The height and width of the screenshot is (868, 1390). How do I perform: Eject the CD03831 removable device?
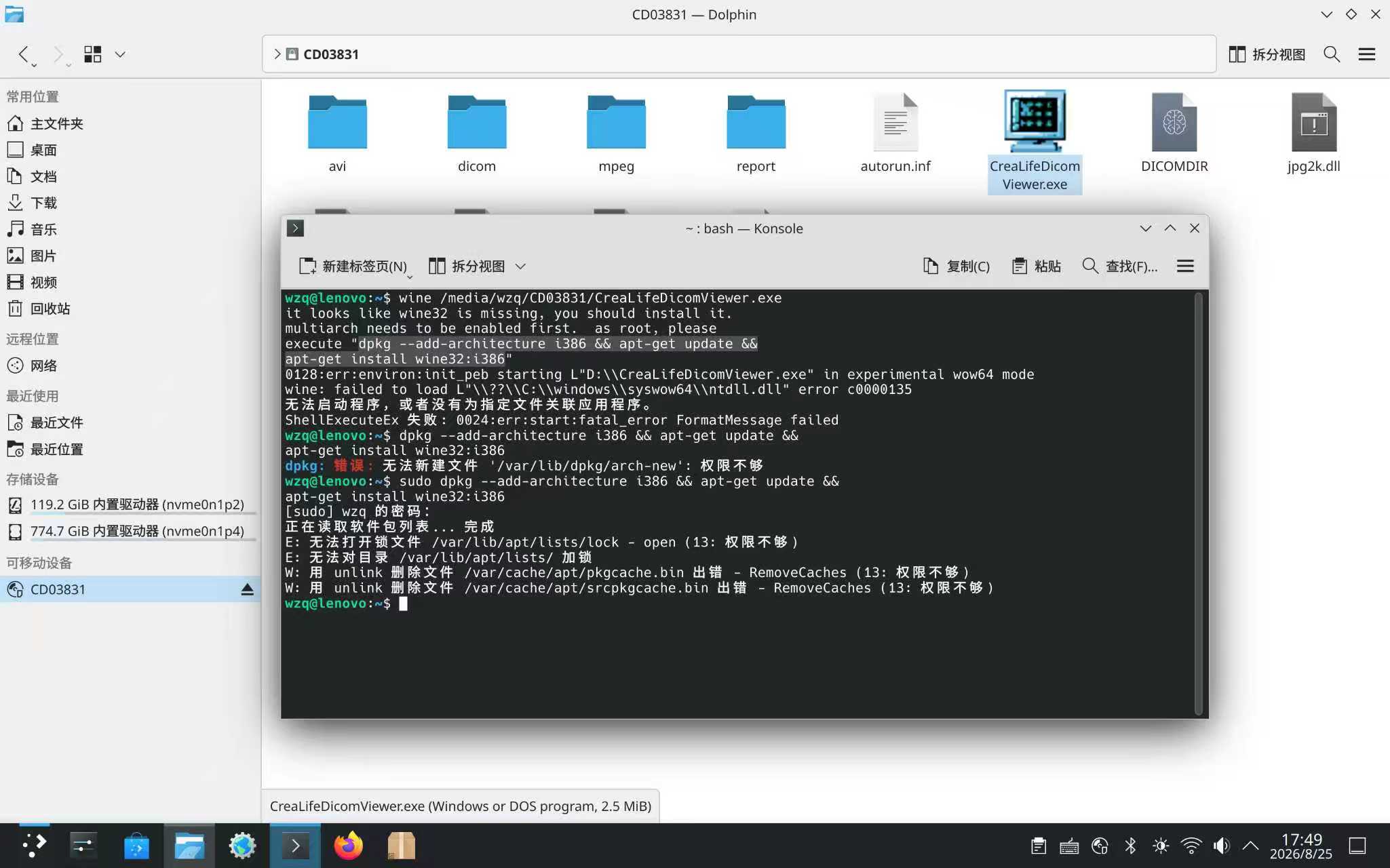[247, 589]
